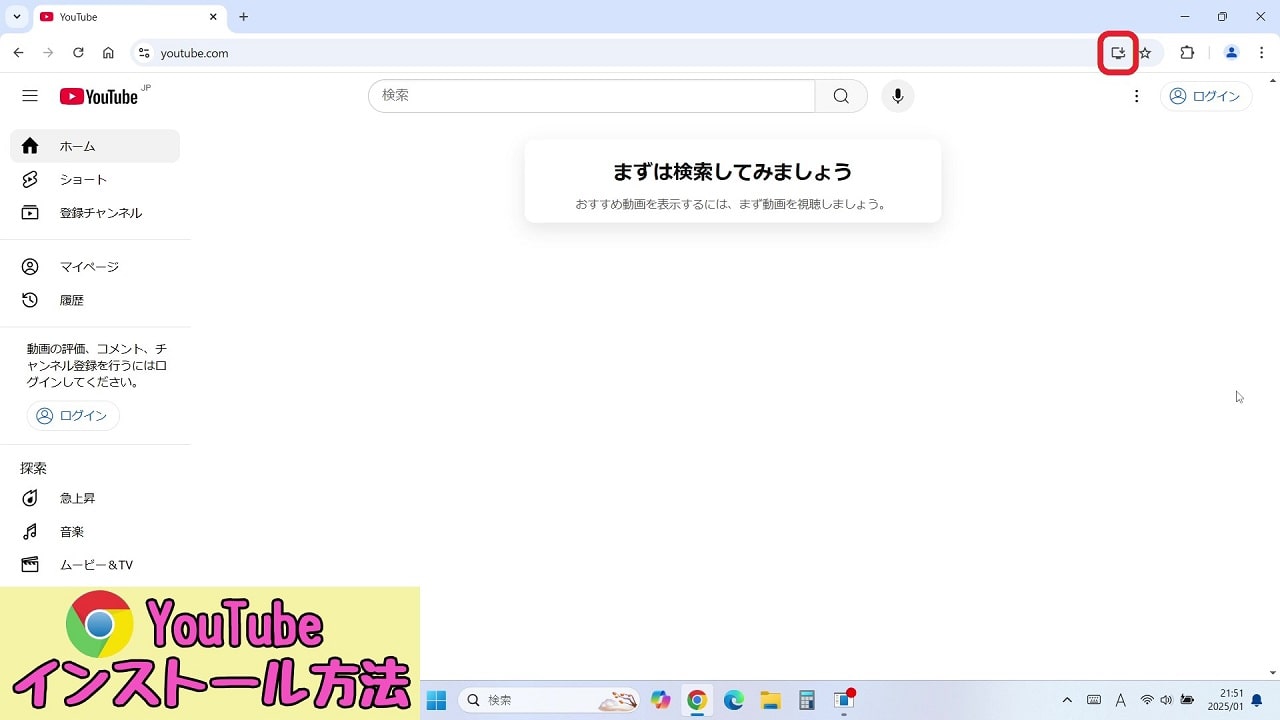Image resolution: width=1280 pixels, height=720 pixels.
Task: Open the tab search dropdown arrow
Action: pos(17,17)
